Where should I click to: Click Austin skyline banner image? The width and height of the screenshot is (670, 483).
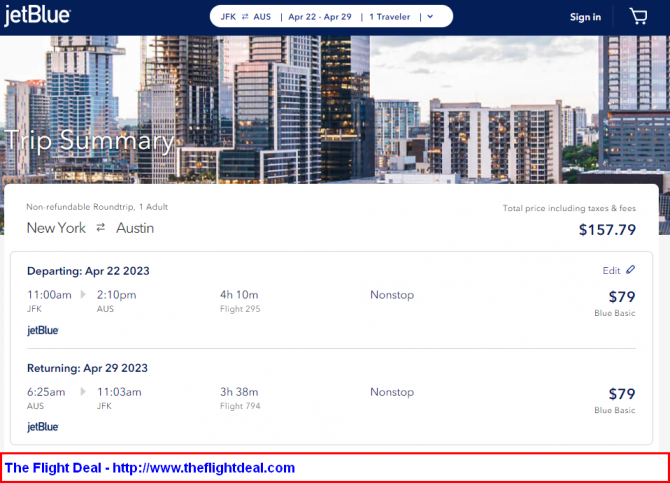(335, 109)
